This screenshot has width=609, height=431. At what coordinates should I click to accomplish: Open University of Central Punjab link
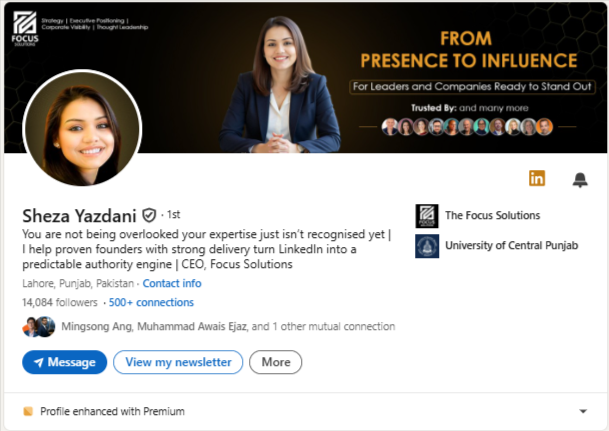tap(512, 246)
